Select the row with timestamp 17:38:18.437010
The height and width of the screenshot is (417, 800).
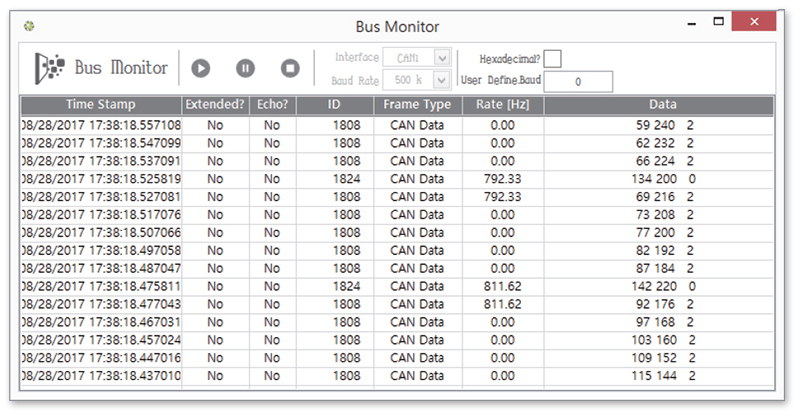coord(397,376)
